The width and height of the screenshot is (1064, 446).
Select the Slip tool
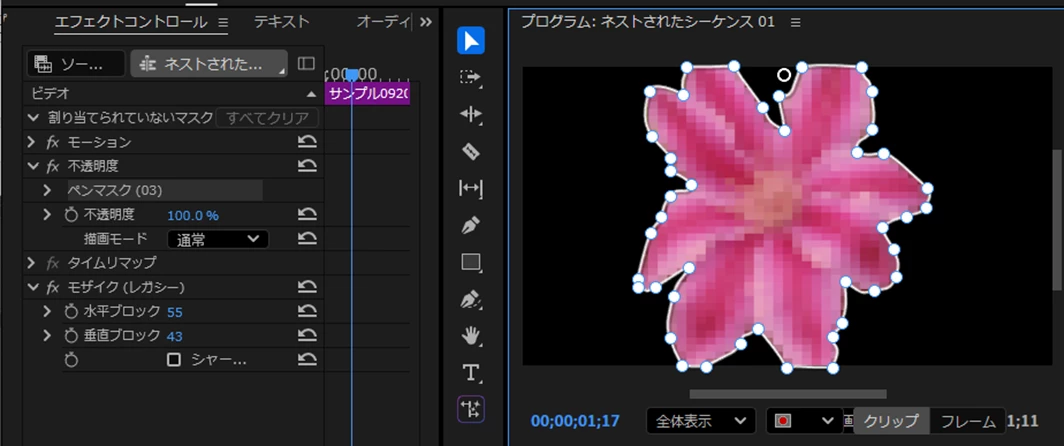[x=470, y=188]
